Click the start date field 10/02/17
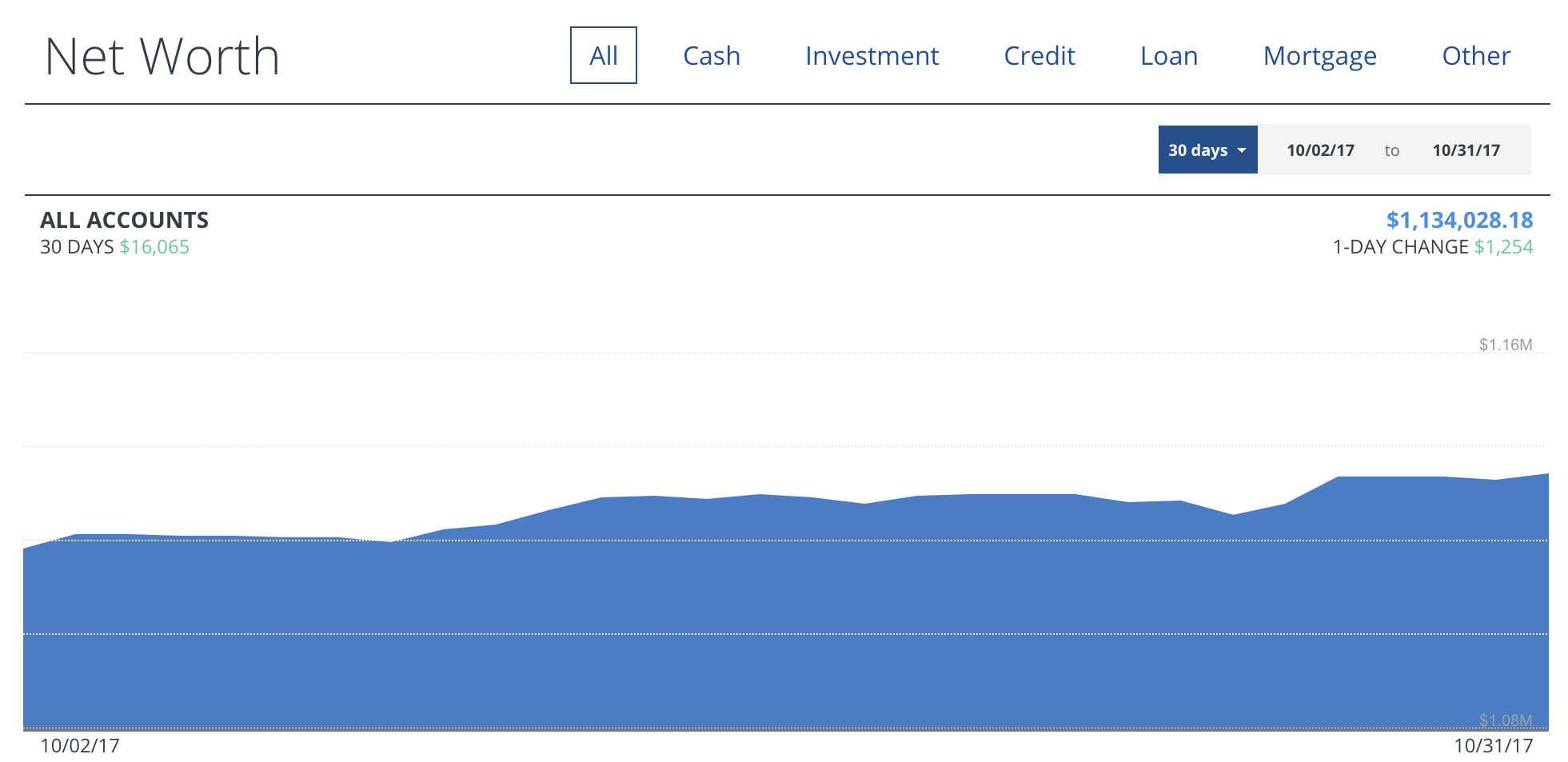 point(1320,150)
